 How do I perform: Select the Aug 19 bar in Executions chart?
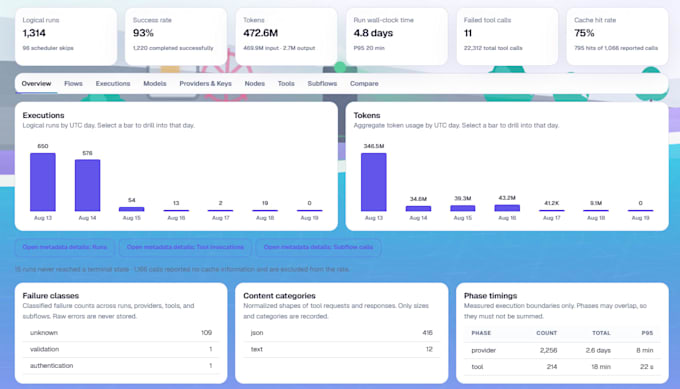(x=309, y=210)
